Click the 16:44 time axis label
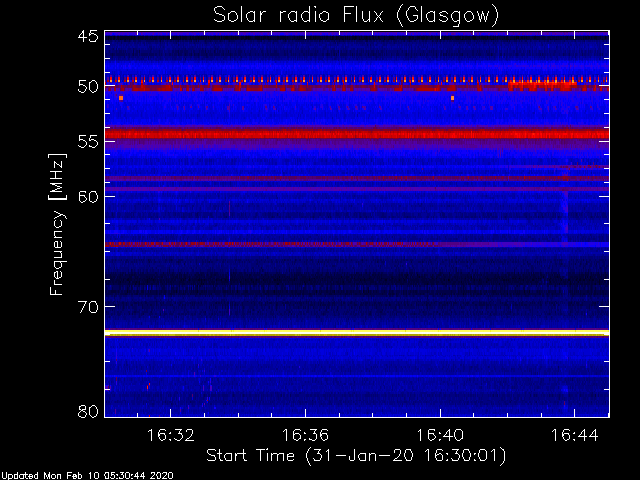This screenshot has width=640, height=480. [x=575, y=436]
